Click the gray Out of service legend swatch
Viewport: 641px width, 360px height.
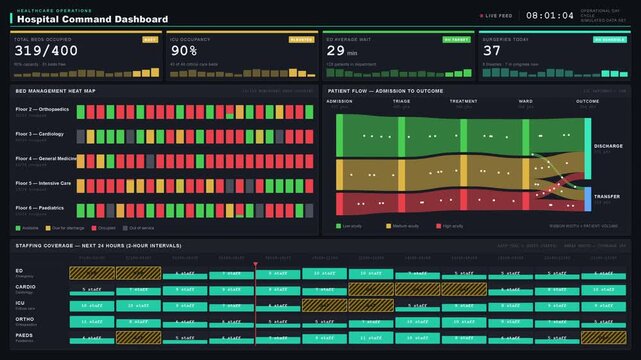125,228
